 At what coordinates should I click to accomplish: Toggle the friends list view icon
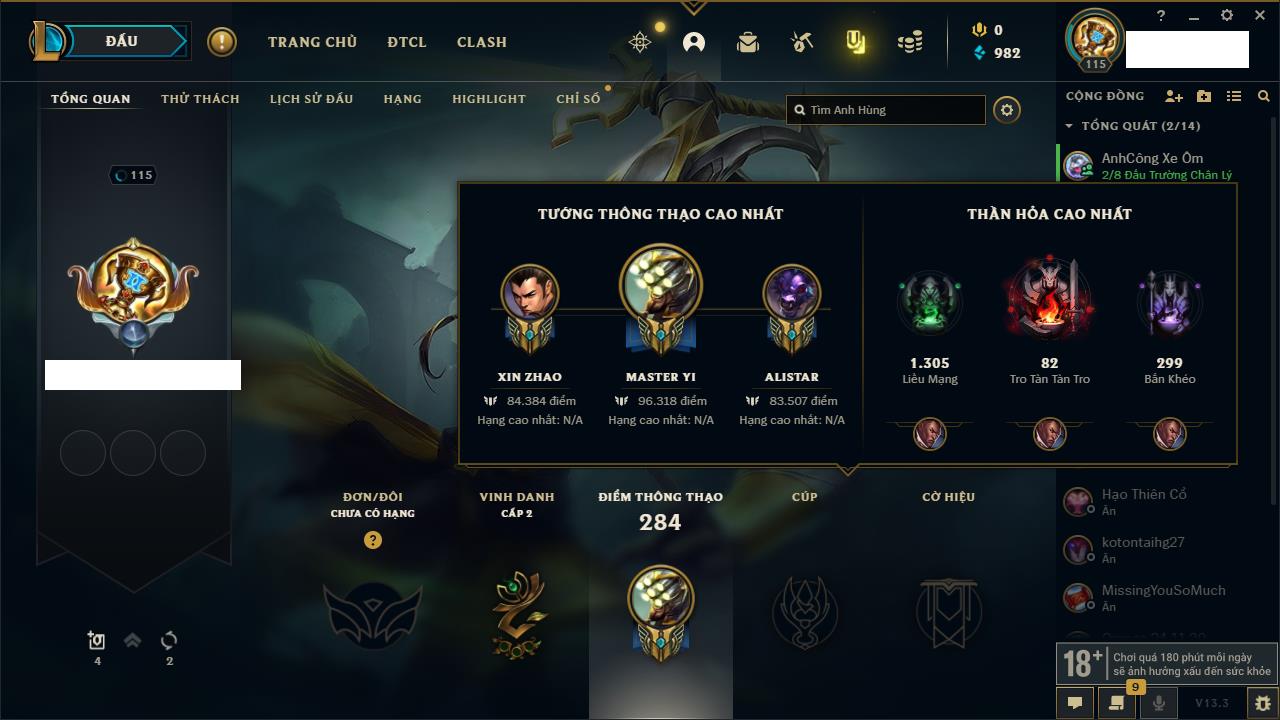(1234, 96)
